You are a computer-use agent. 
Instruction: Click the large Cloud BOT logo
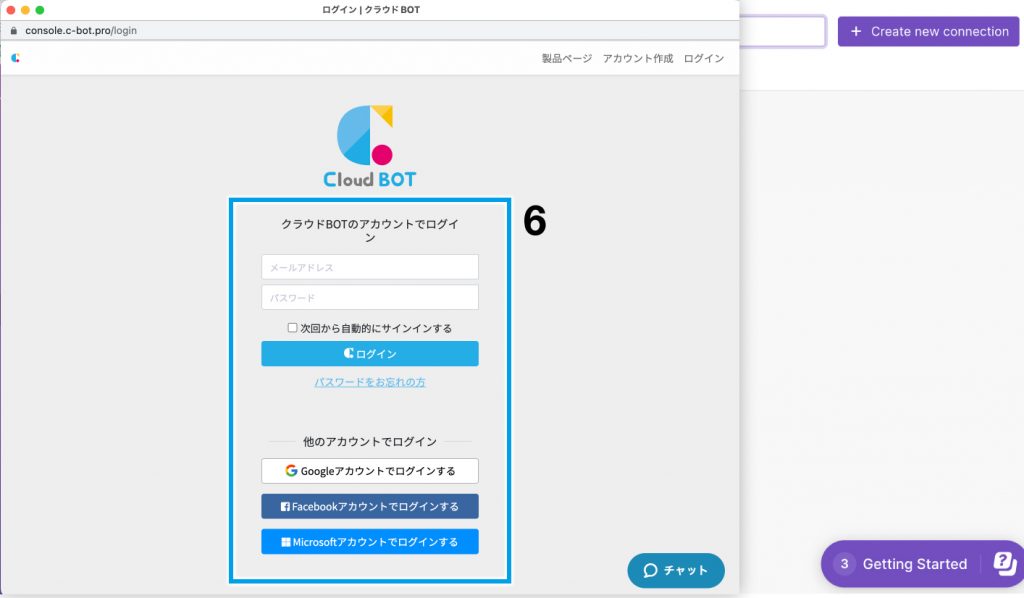coord(370,146)
